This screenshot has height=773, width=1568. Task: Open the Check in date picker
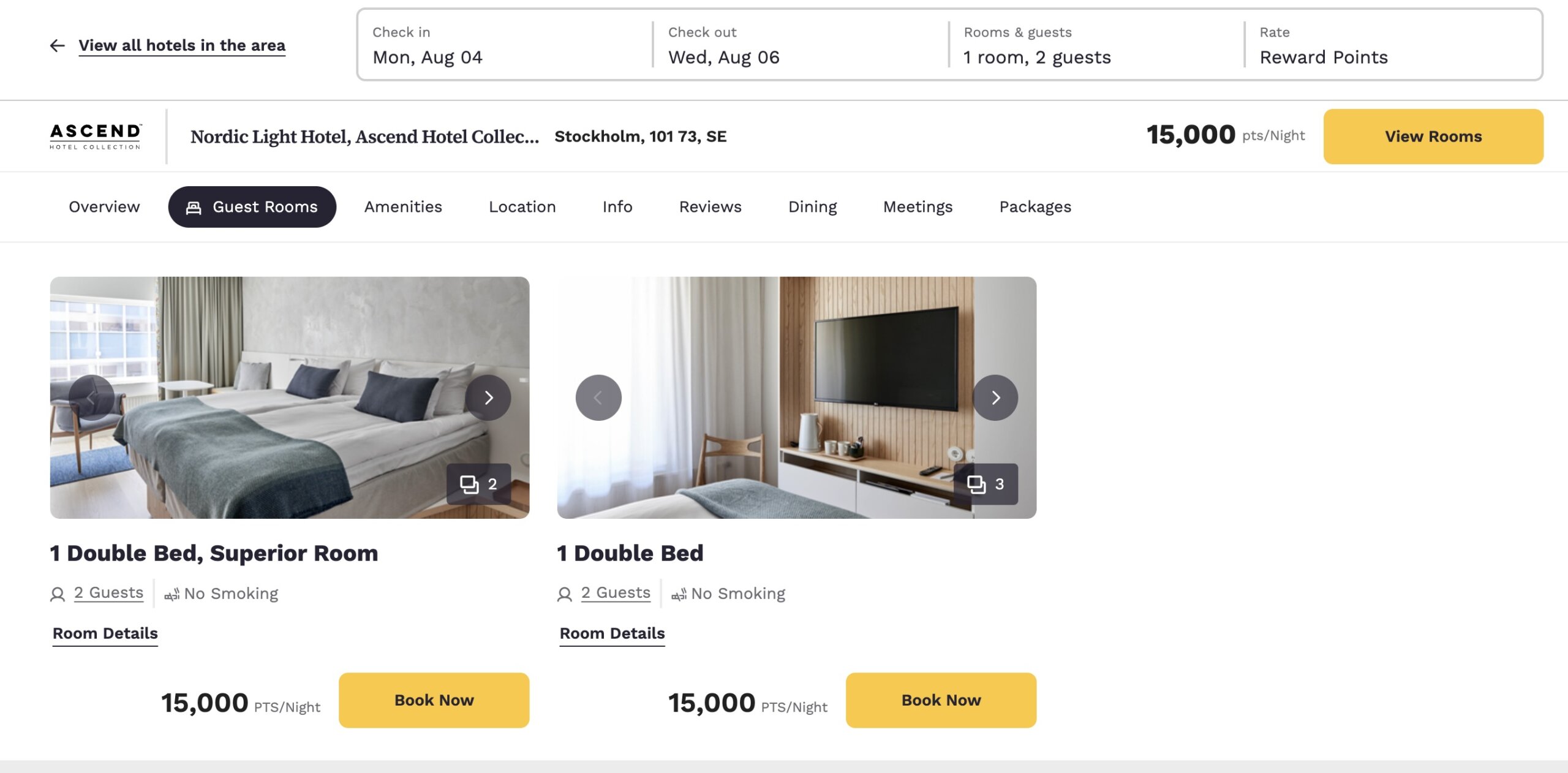[x=505, y=45]
